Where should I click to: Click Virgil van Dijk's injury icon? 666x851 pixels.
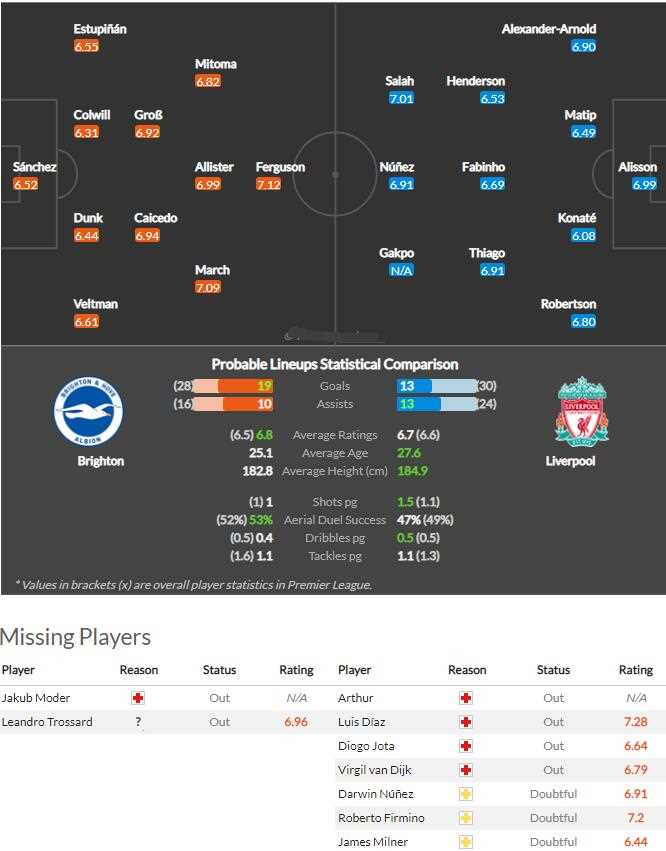tap(466, 770)
